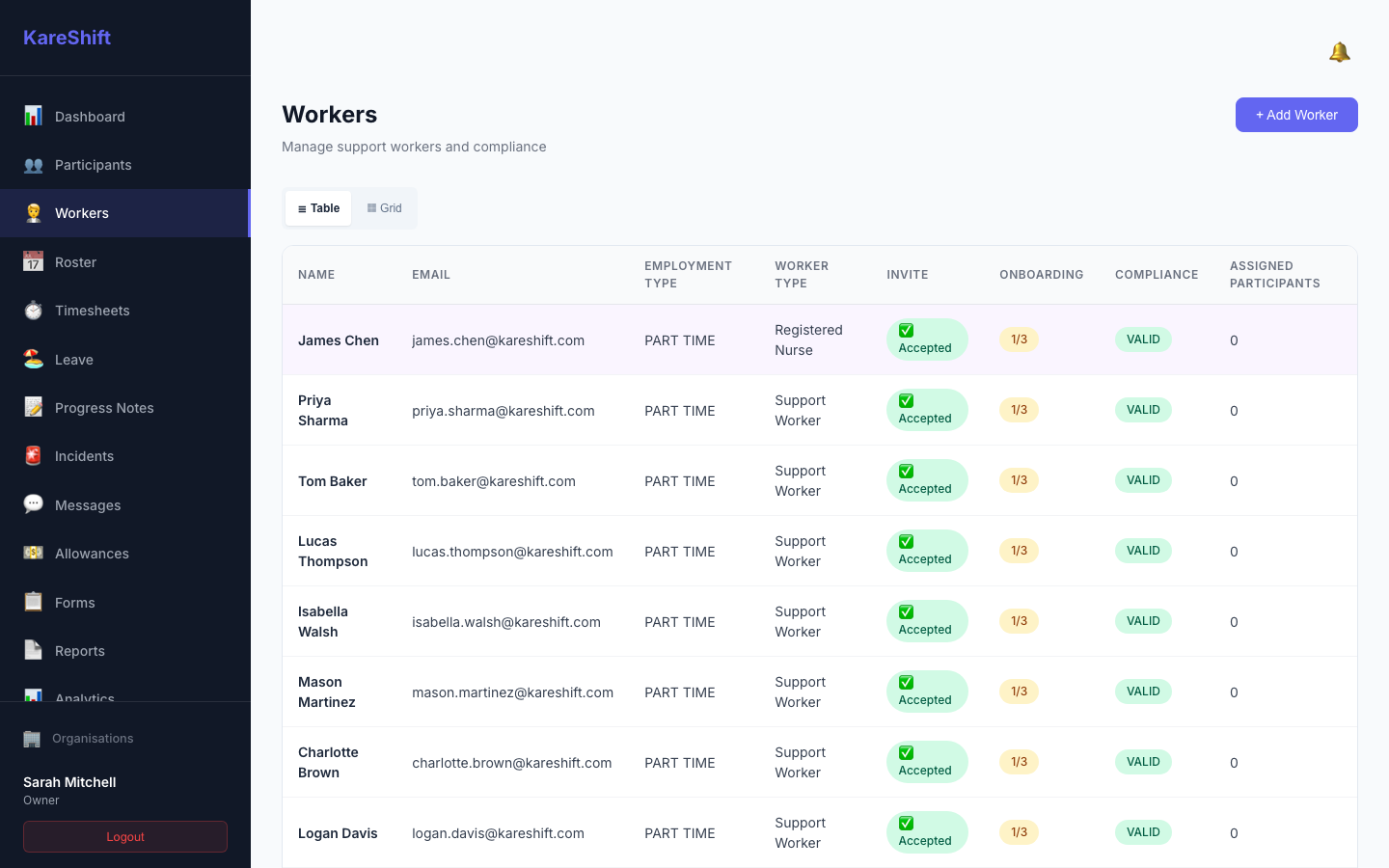Click the Reports document icon
Image resolution: width=1389 pixels, height=868 pixels.
(33, 650)
